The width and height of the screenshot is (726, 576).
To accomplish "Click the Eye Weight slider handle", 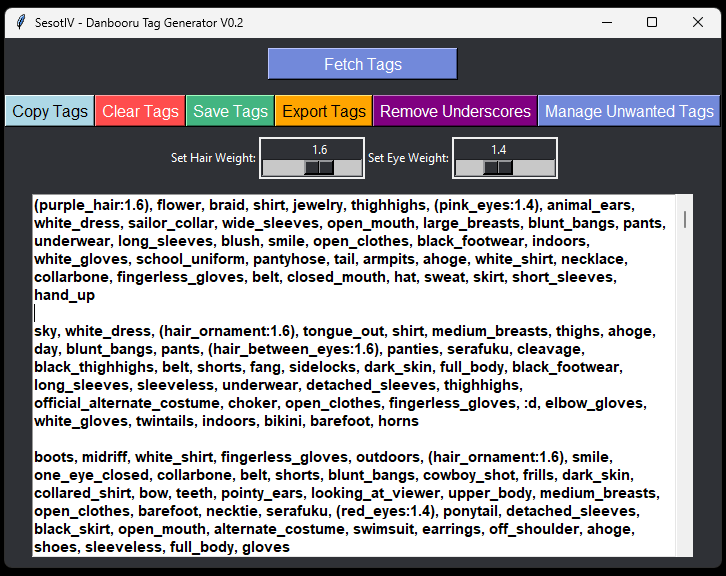I will pyautogui.click(x=498, y=167).
